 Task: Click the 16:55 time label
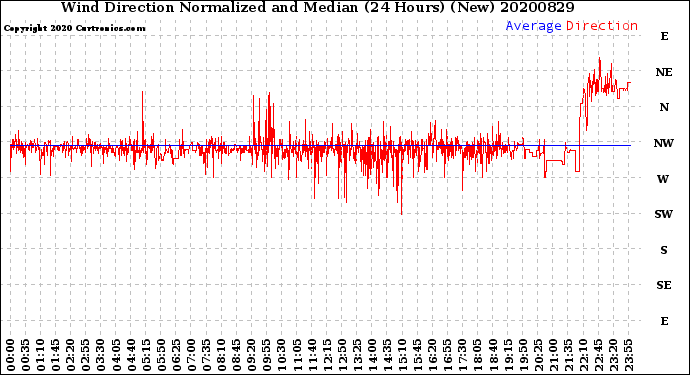[448, 355]
